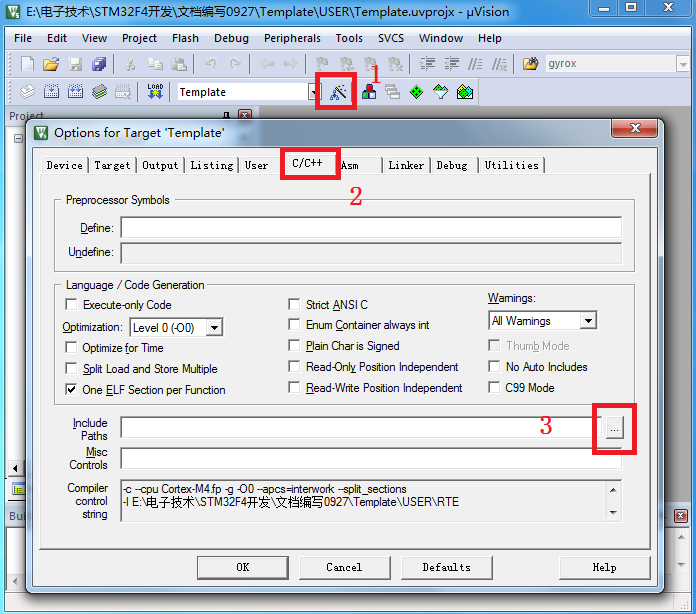The height and width of the screenshot is (614, 696).
Task: Open the File menu
Action: (x=23, y=38)
